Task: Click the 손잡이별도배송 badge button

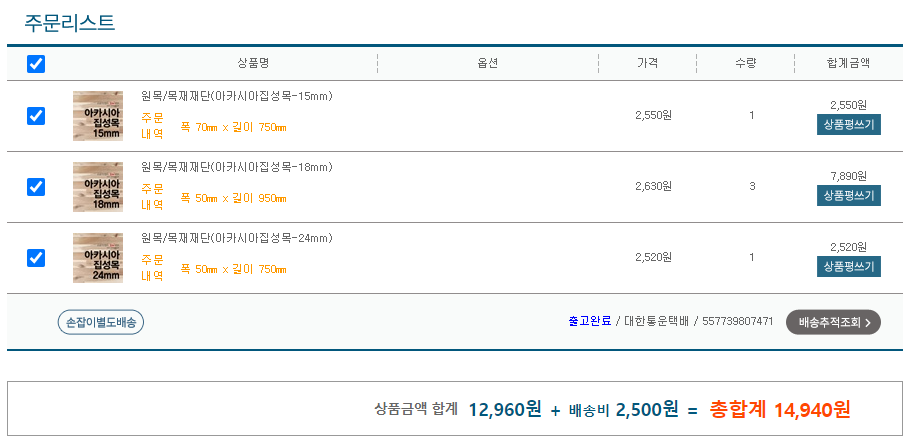Action: pyautogui.click(x=101, y=322)
